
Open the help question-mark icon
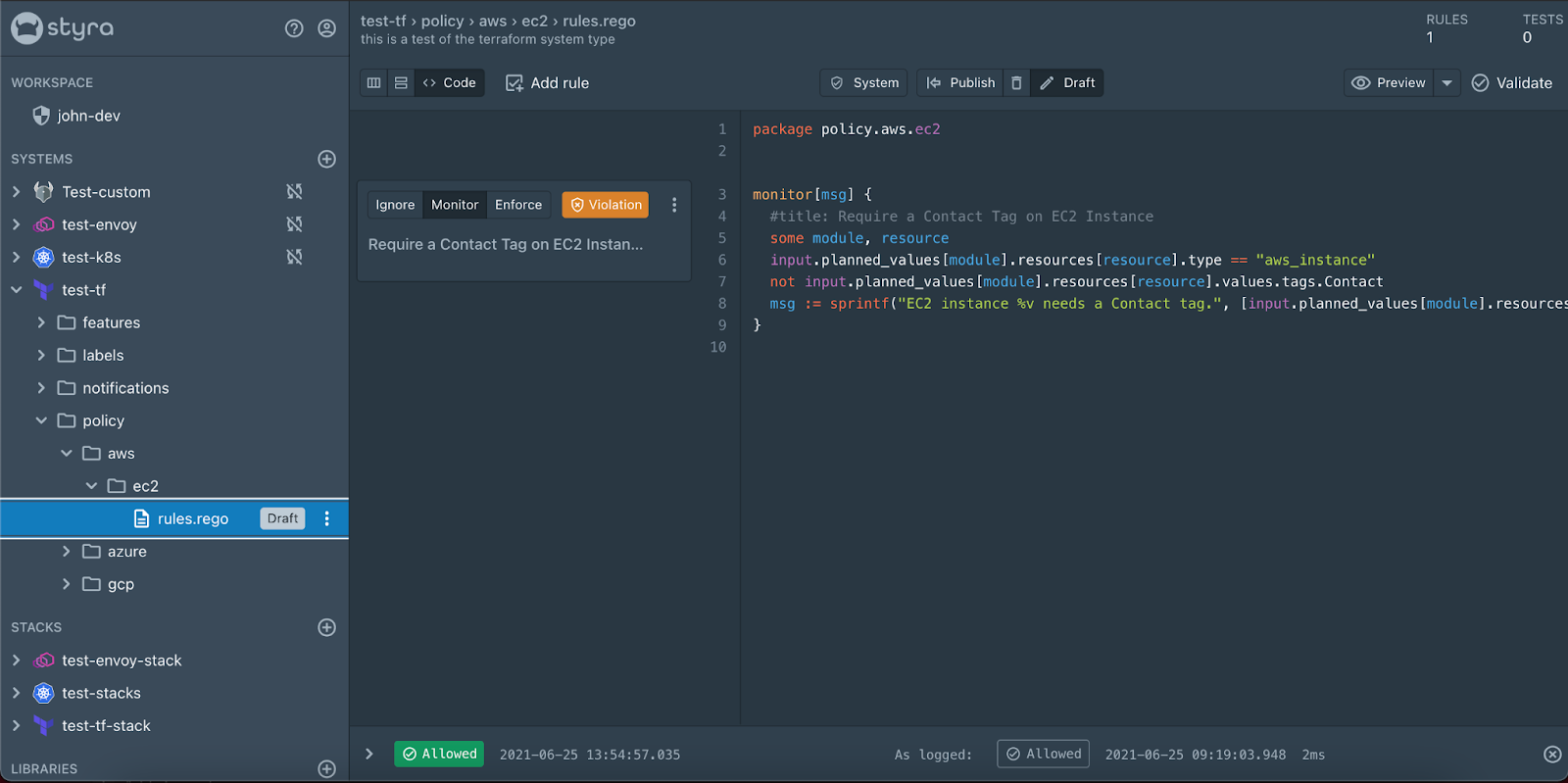pyautogui.click(x=294, y=28)
